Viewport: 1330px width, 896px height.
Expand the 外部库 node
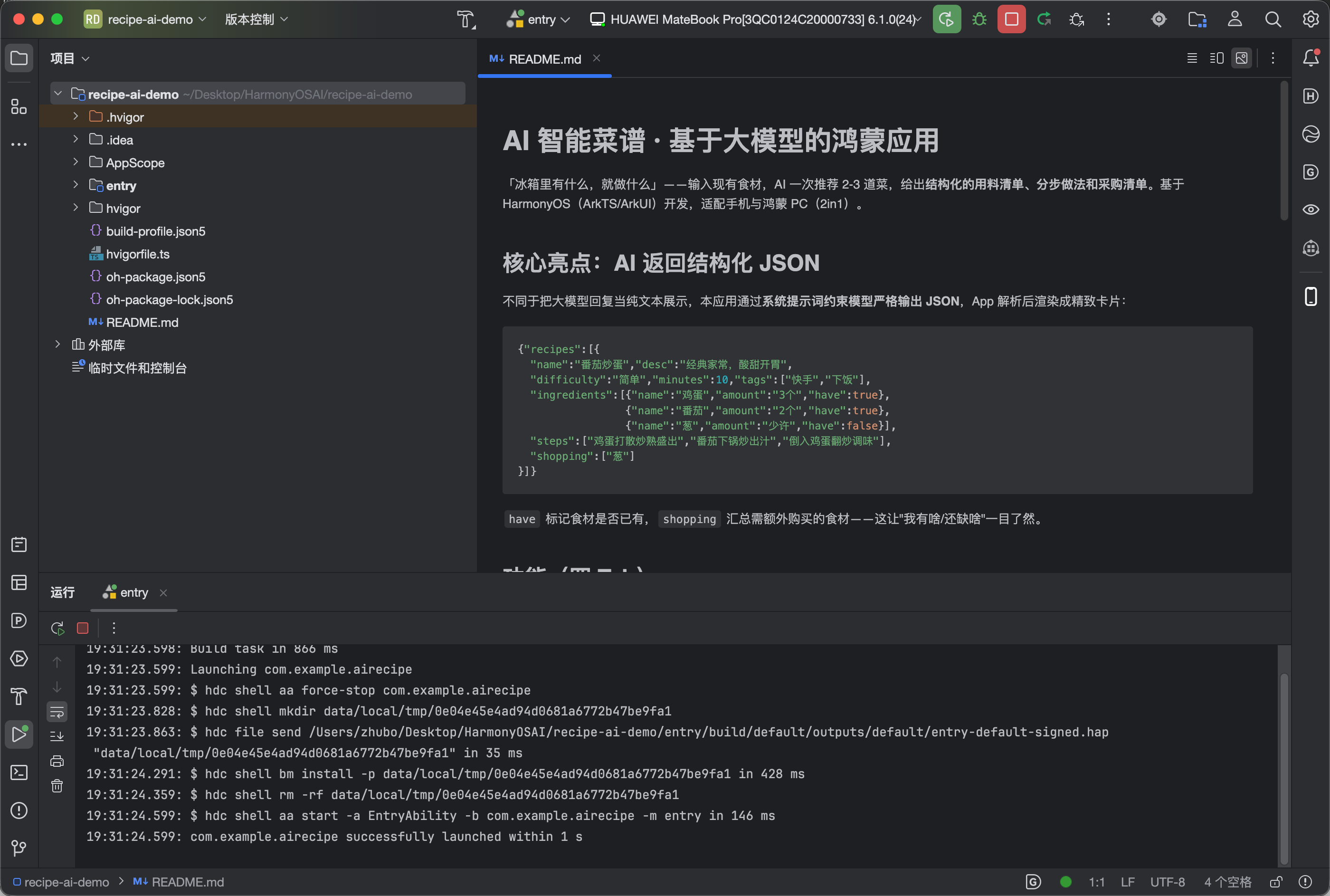57,344
